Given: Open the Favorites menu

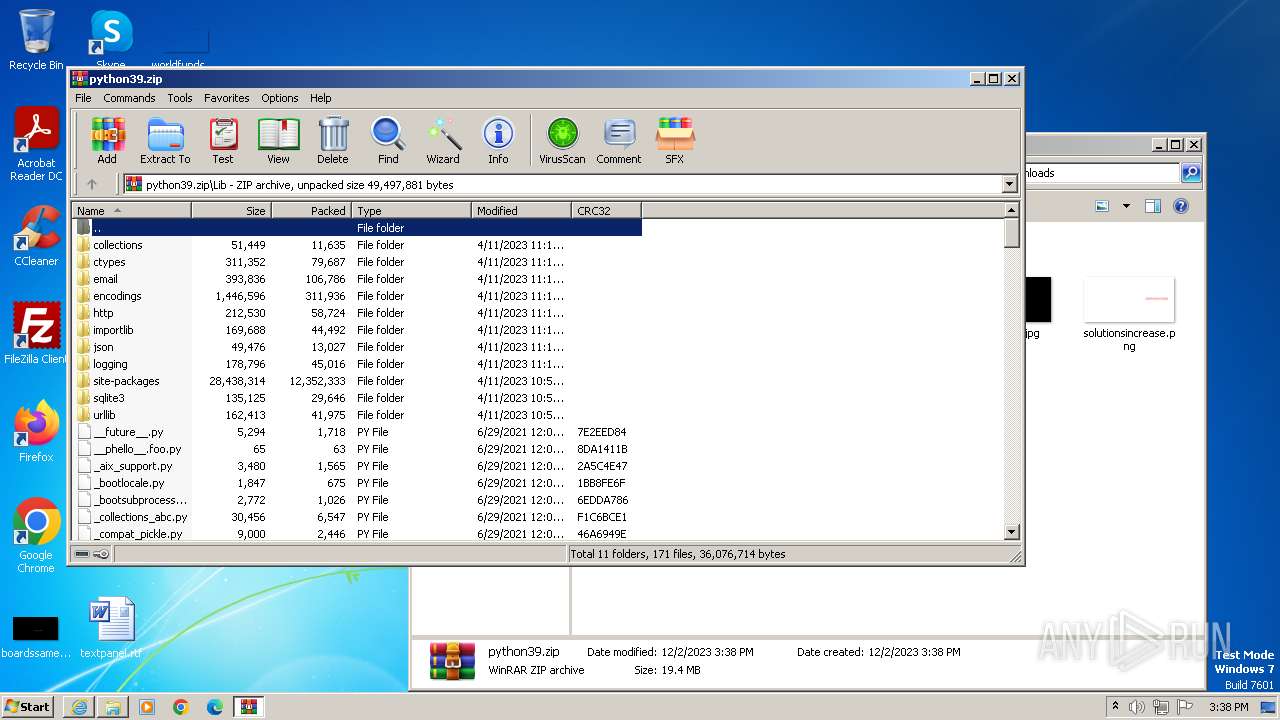Looking at the screenshot, I should 227,98.
